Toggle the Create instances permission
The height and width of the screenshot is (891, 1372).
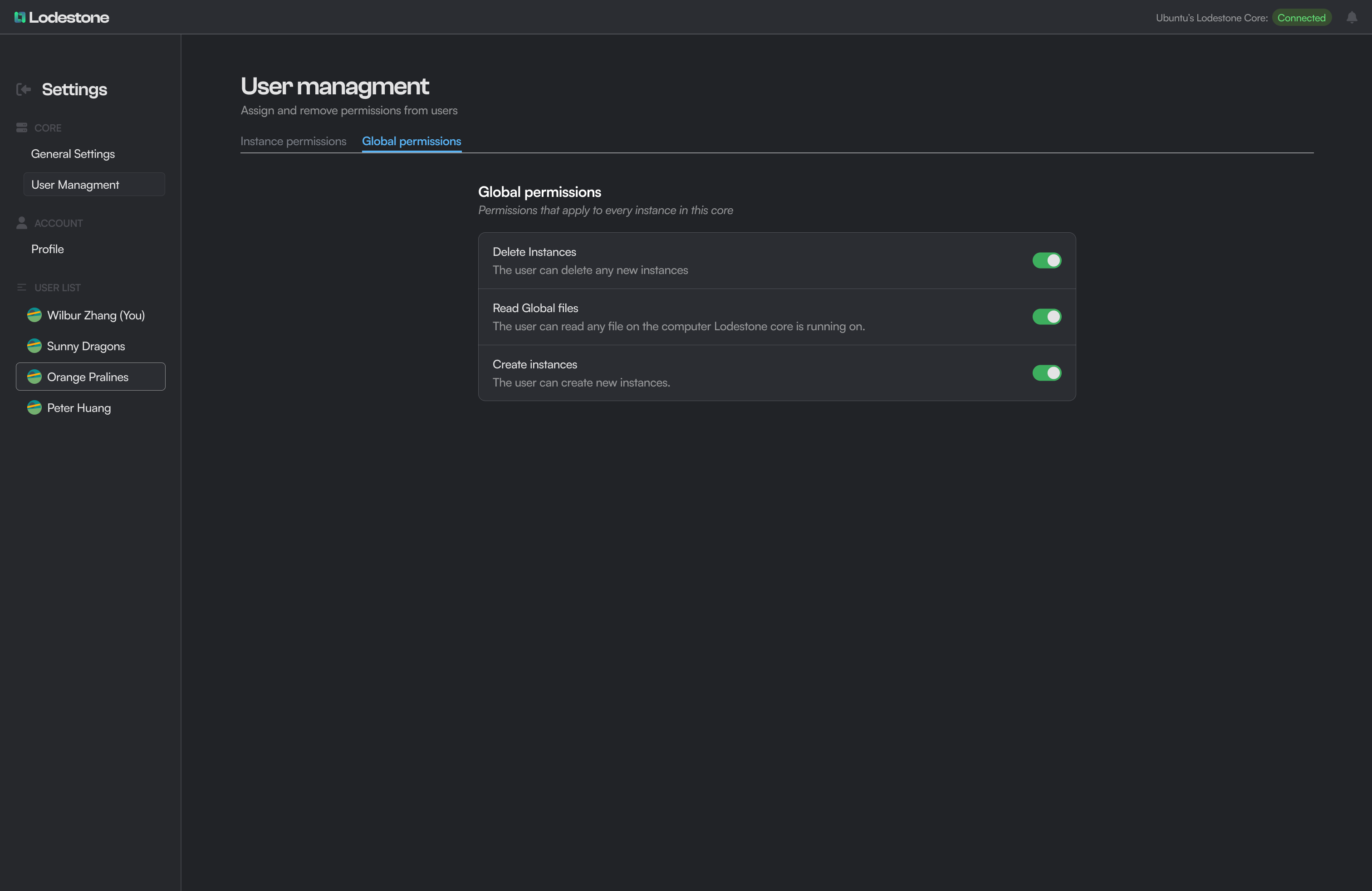pyautogui.click(x=1046, y=373)
